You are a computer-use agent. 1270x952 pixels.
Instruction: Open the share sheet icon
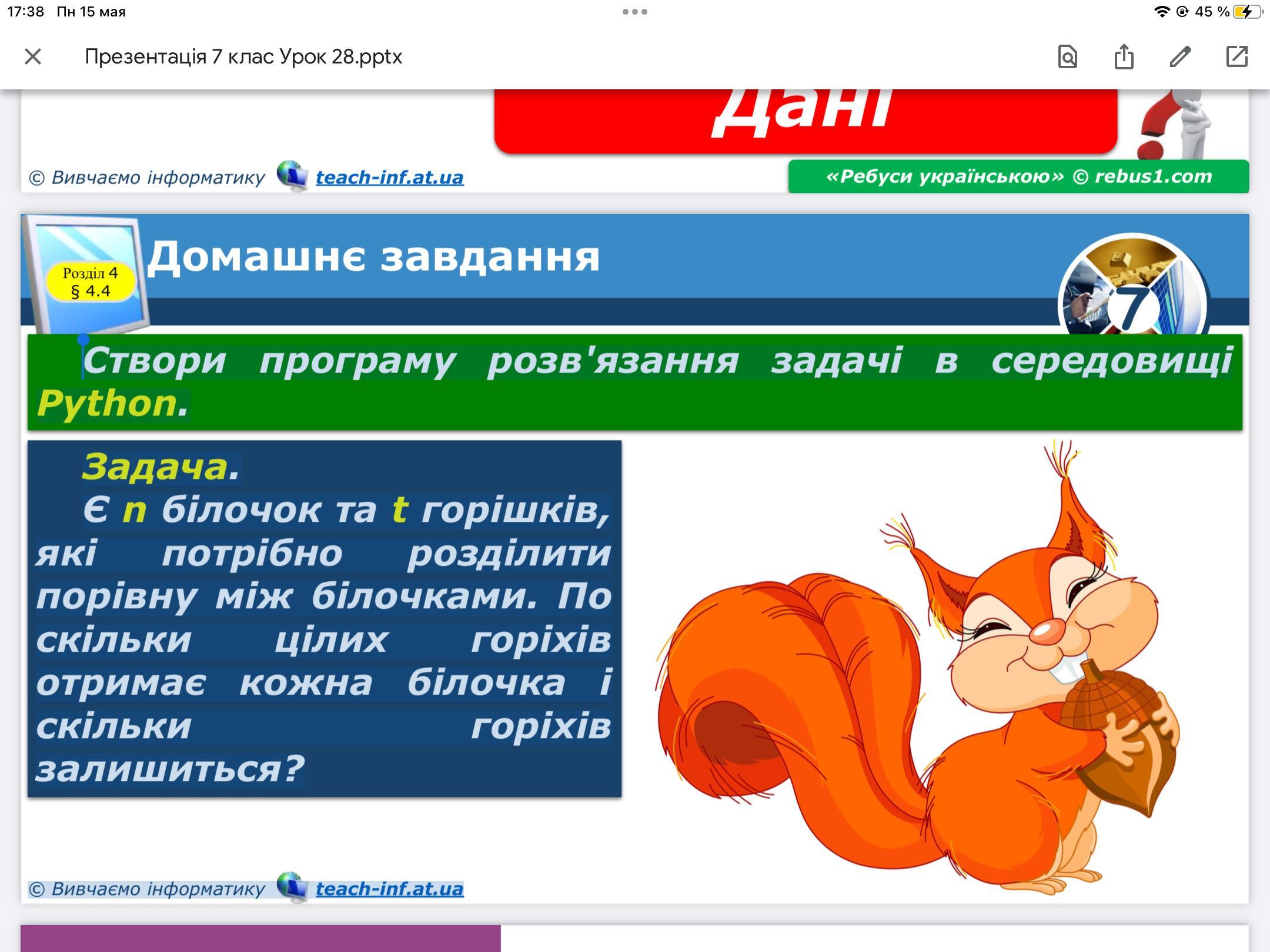click(x=1124, y=57)
